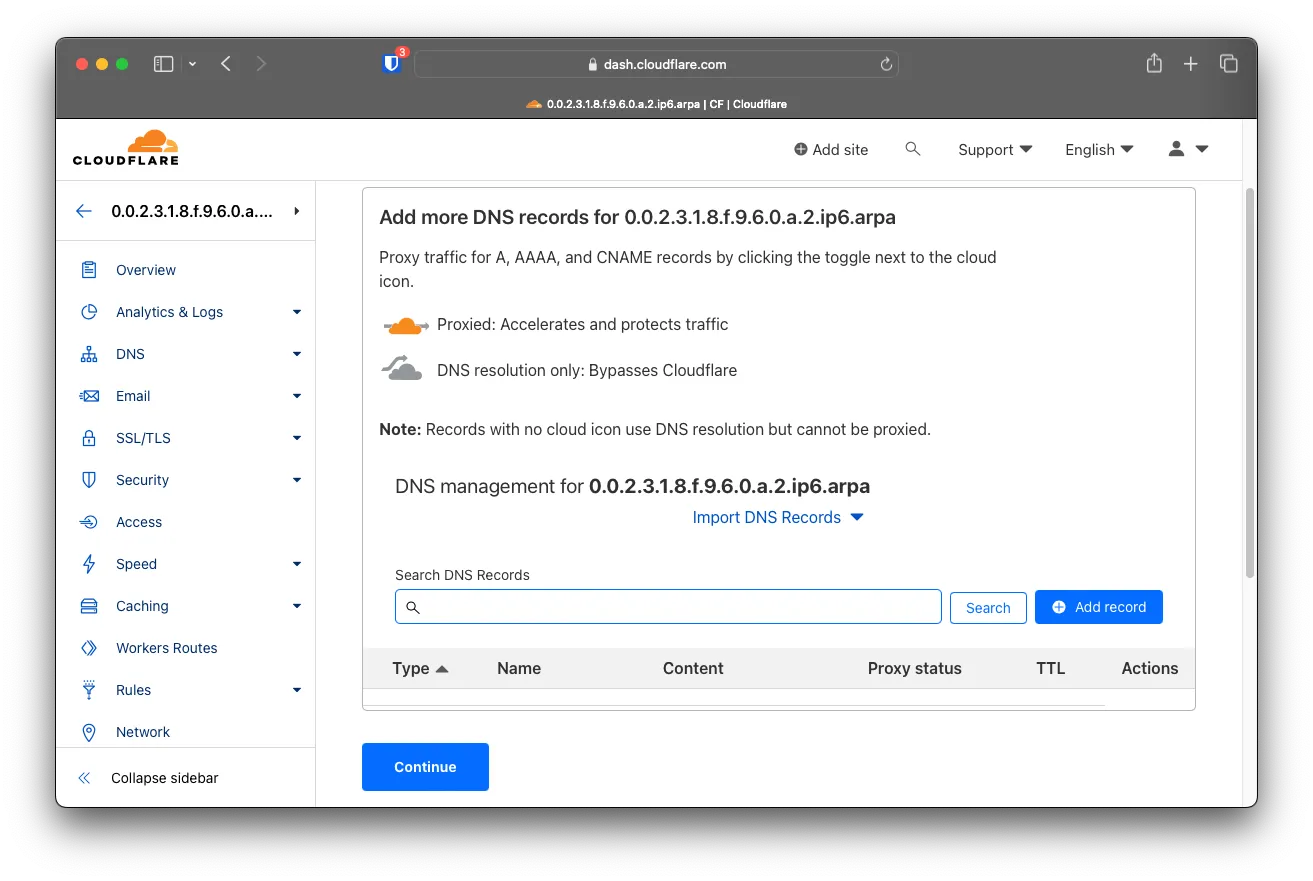This screenshot has width=1313, height=881.
Task: Open the Safari share icon
Action: coord(1154,64)
